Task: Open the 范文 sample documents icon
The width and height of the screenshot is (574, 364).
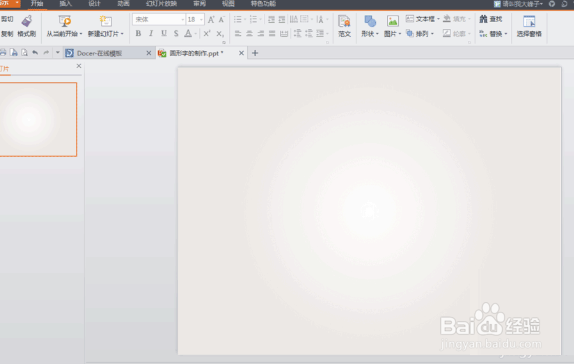Action: click(344, 21)
